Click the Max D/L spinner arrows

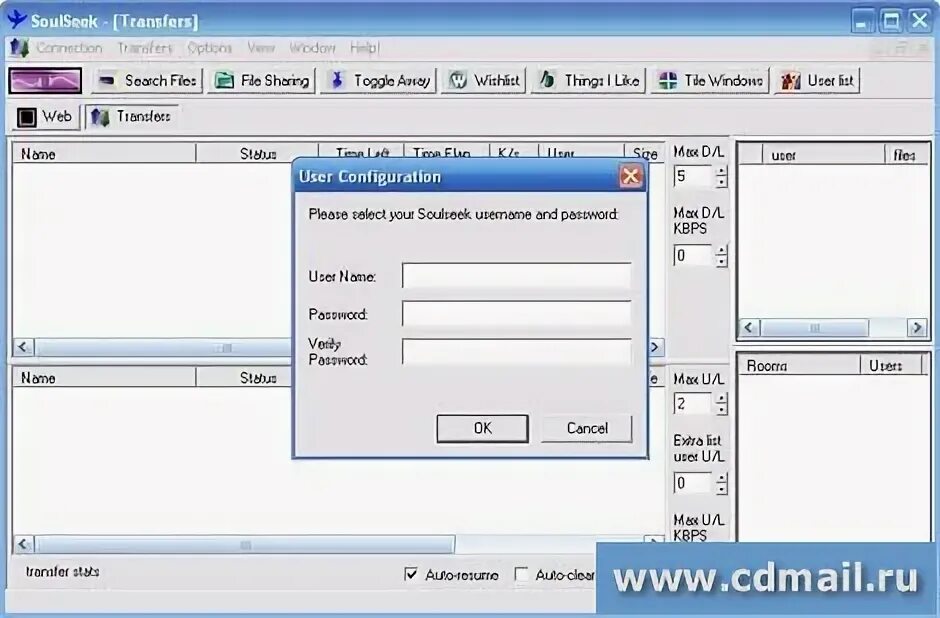(721, 176)
